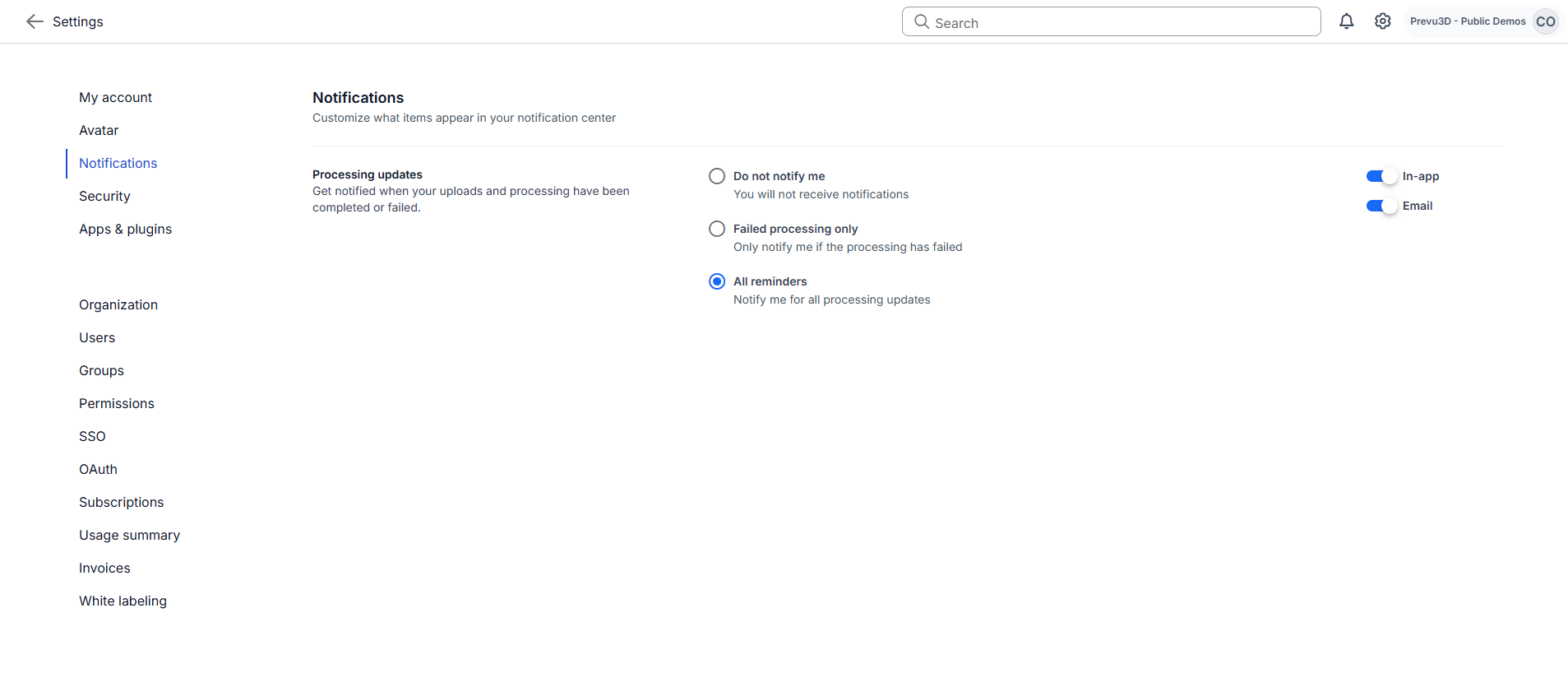Viewport: 1568px width, 687px height.
Task: Open White labeling settings
Action: coord(123,601)
